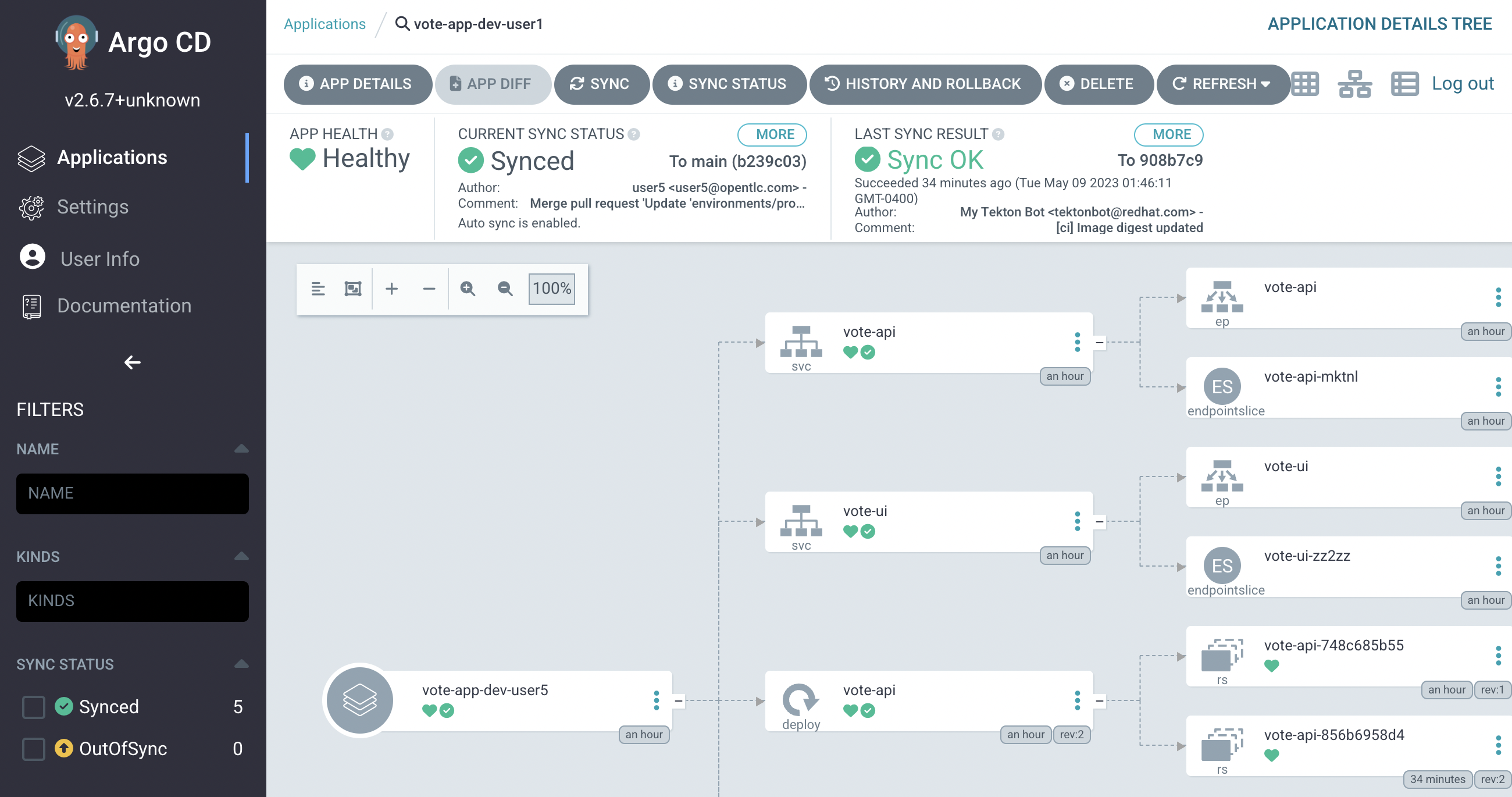Click APP HEALTH help icon

387,134
